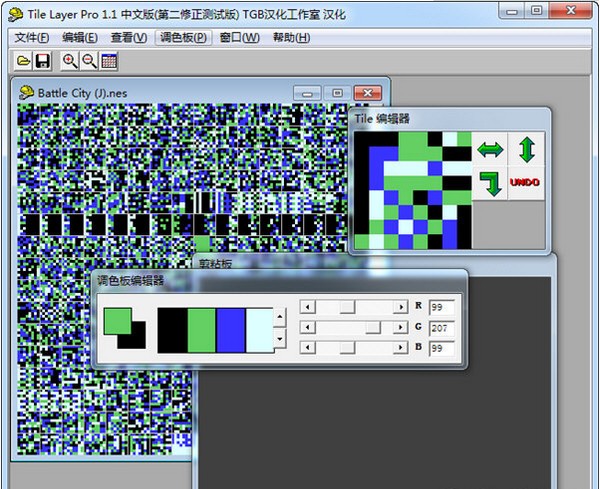Rotate tile with the curved green arrow
This screenshot has height=489, width=600.
pyautogui.click(x=490, y=183)
